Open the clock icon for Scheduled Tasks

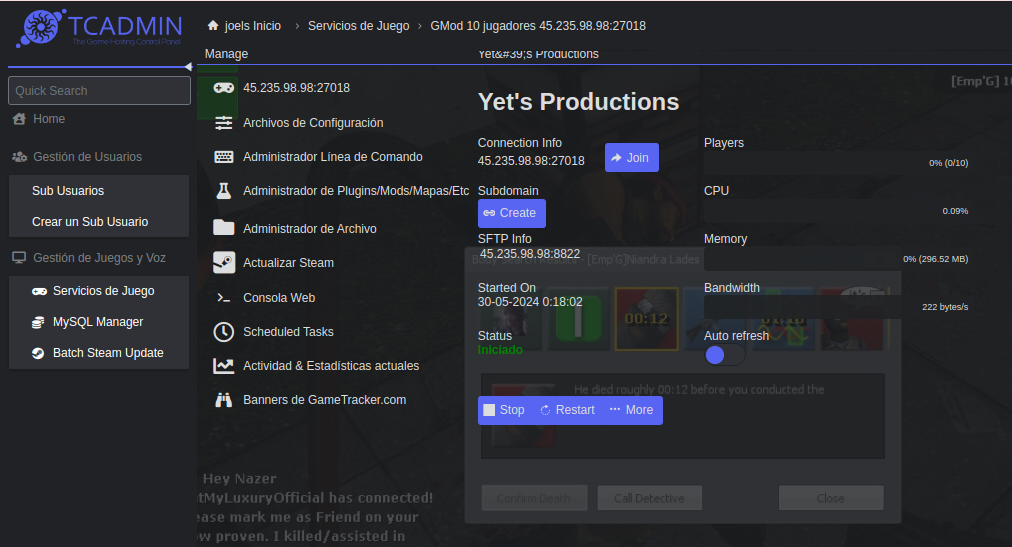[224, 332]
